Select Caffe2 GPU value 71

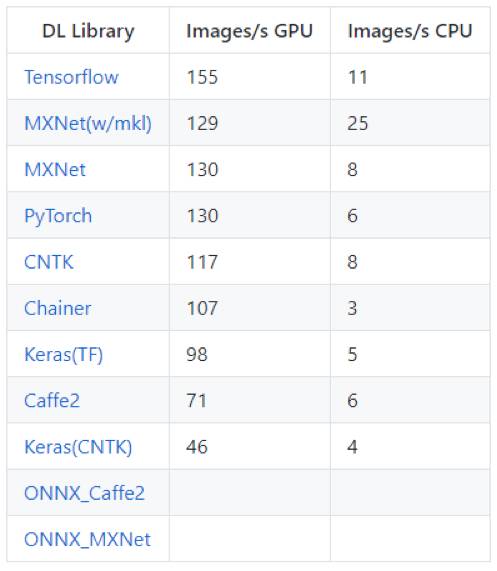(197, 401)
